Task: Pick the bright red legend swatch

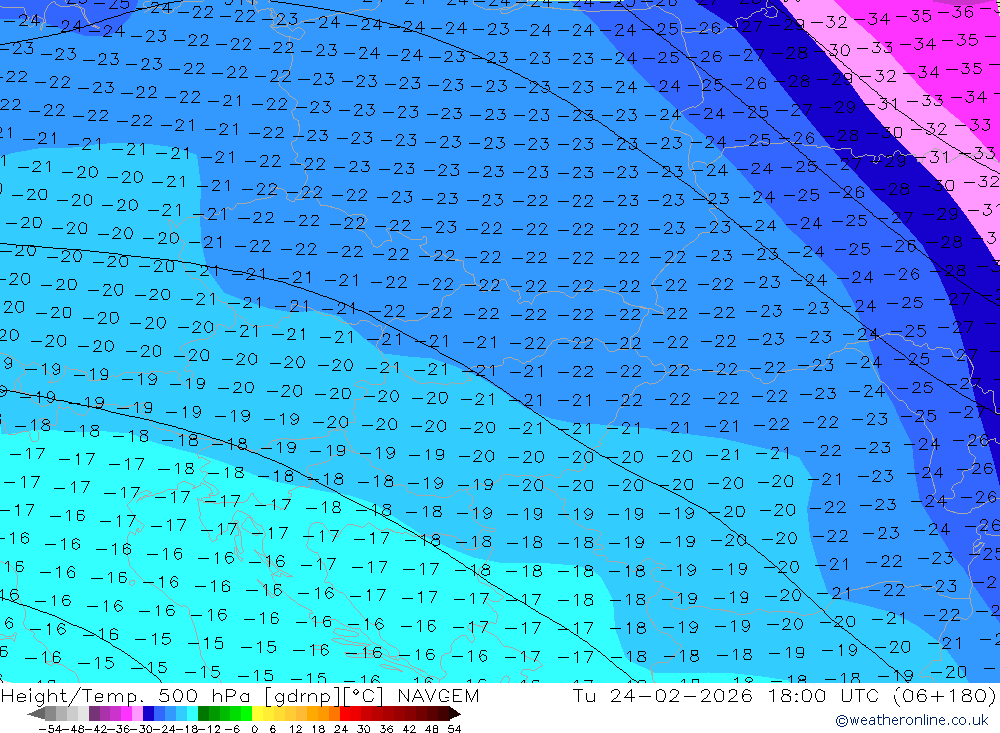Action: point(345,714)
